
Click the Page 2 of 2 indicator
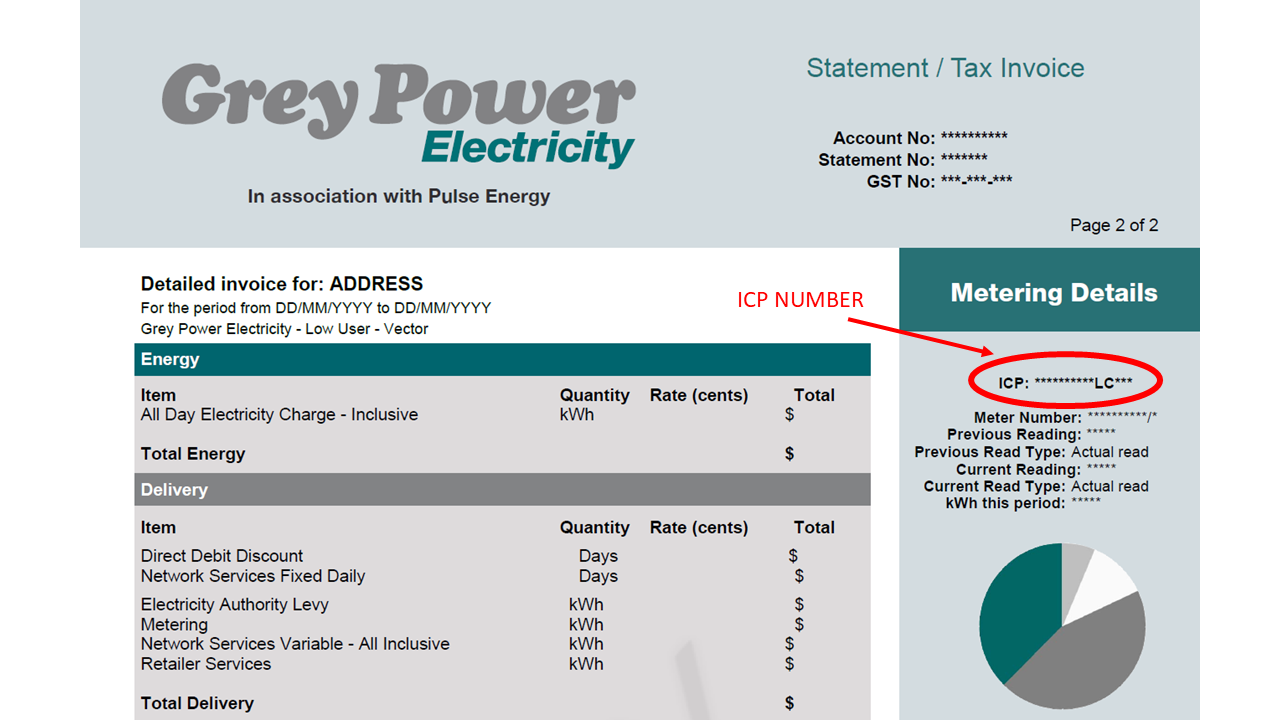pos(1113,225)
